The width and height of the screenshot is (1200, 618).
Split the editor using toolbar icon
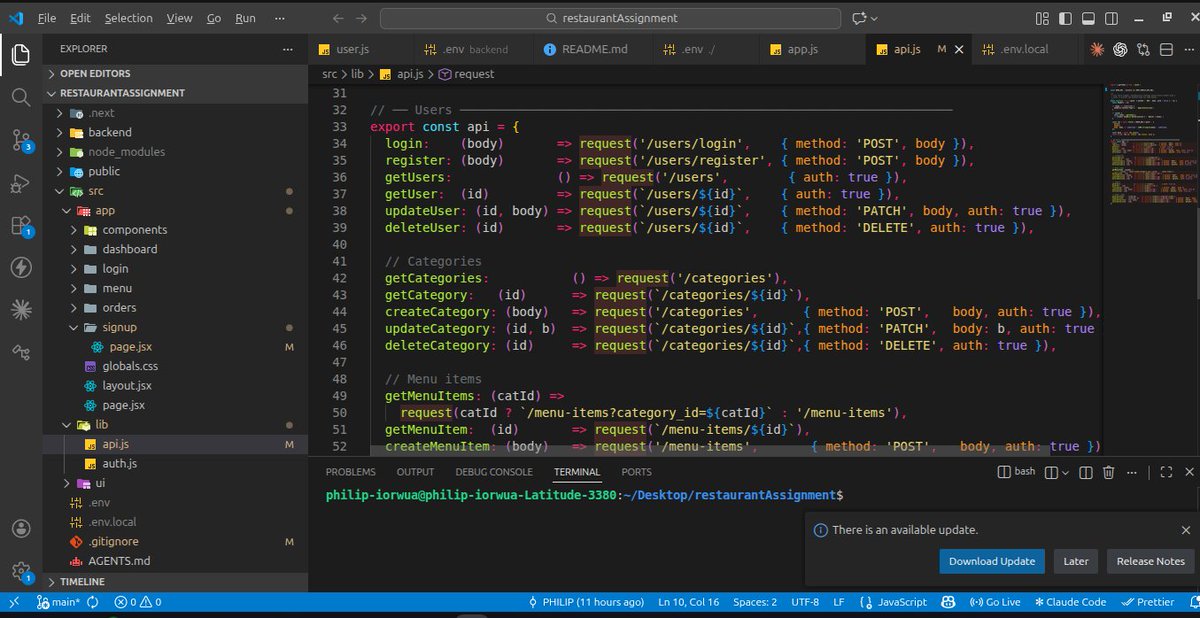pos(1165,49)
